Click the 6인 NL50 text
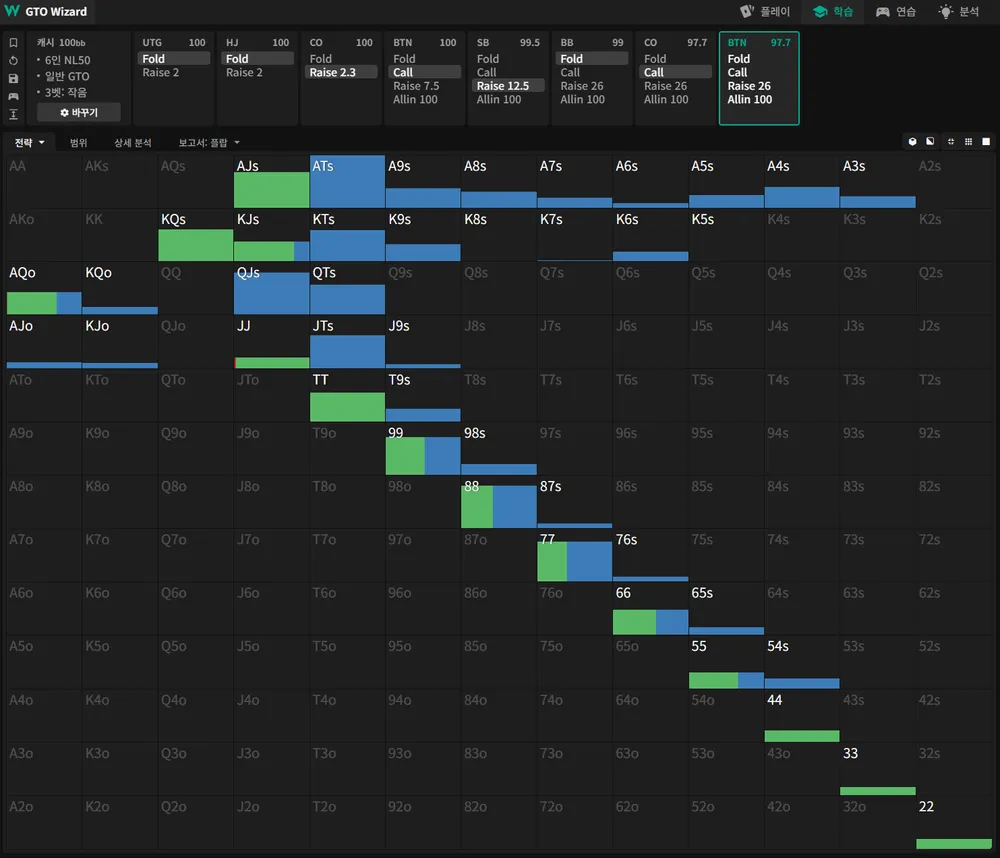1000x858 pixels. pyautogui.click(x=68, y=60)
